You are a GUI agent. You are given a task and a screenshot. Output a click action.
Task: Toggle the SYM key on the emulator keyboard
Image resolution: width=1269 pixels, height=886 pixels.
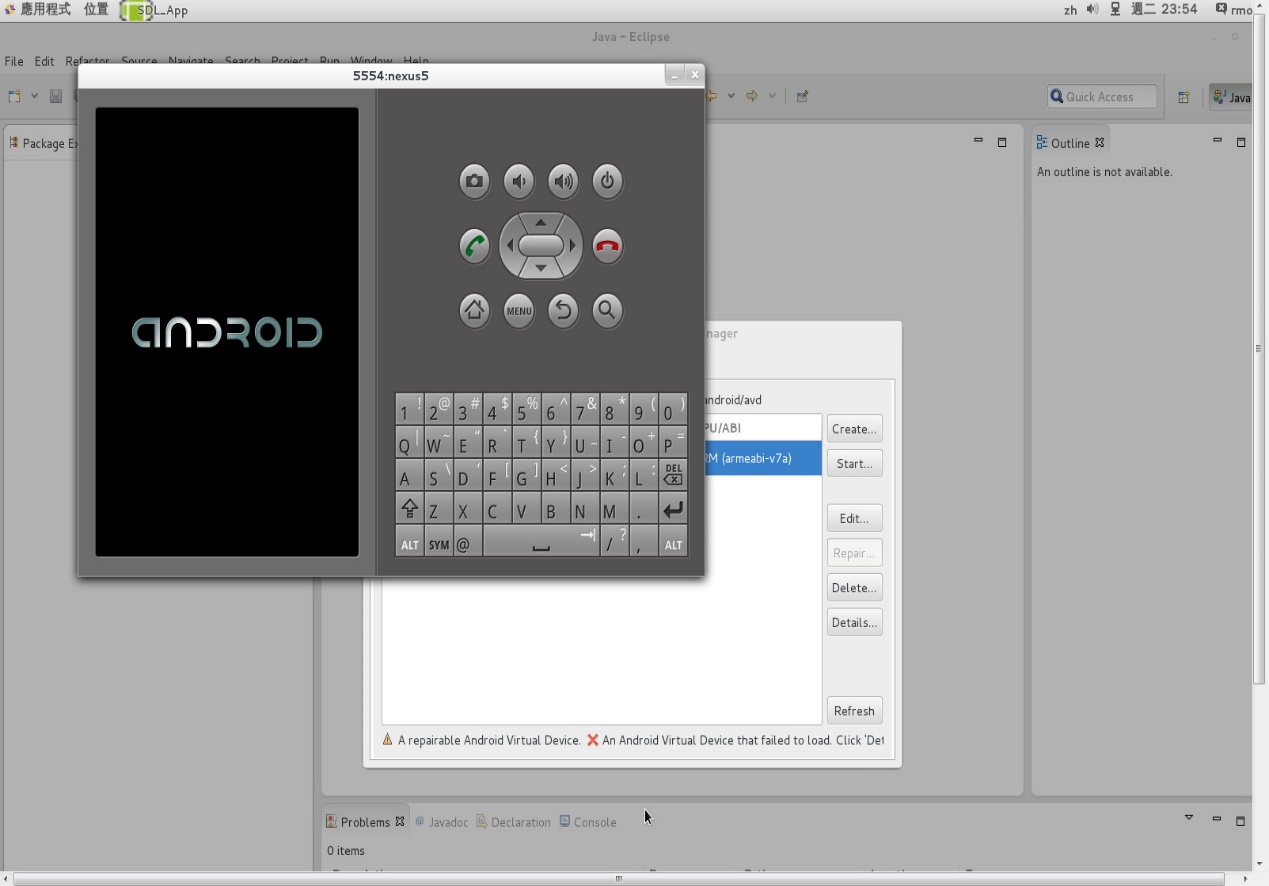point(438,543)
